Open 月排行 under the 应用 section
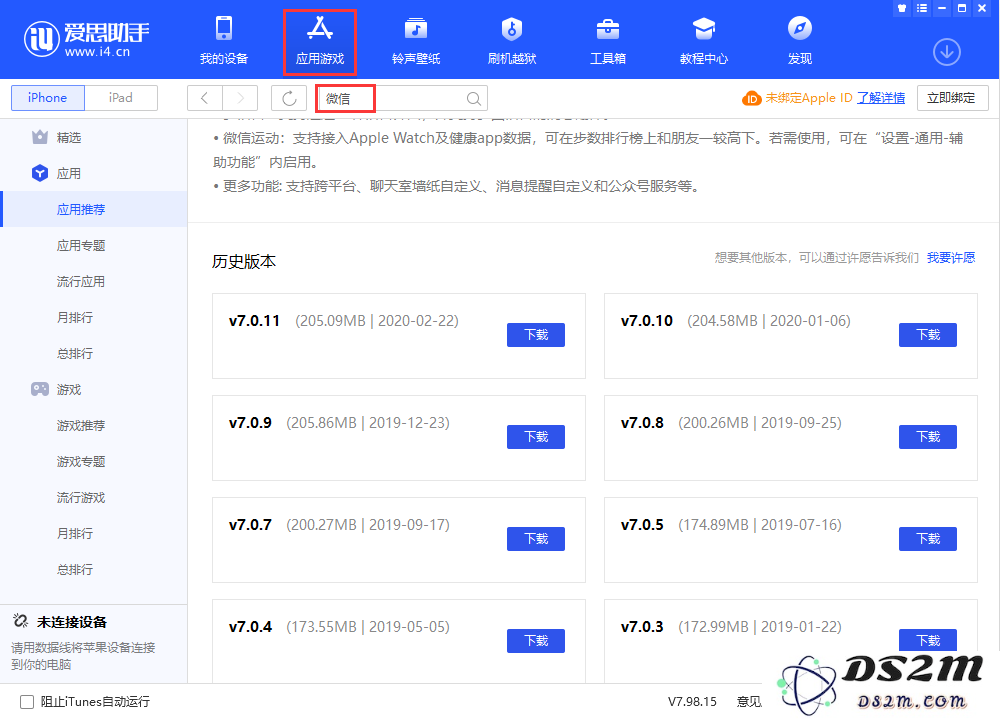This screenshot has width=1000, height=719. click(x=75, y=318)
